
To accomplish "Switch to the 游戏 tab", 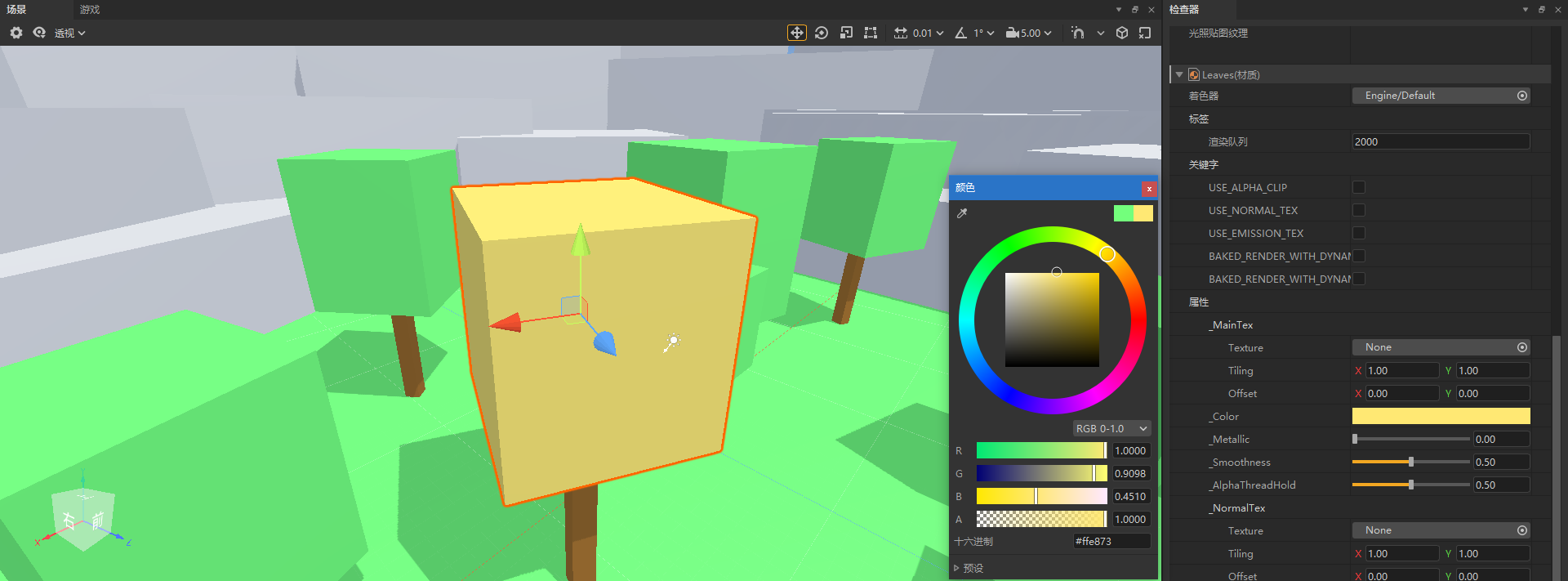I will tap(90, 10).
